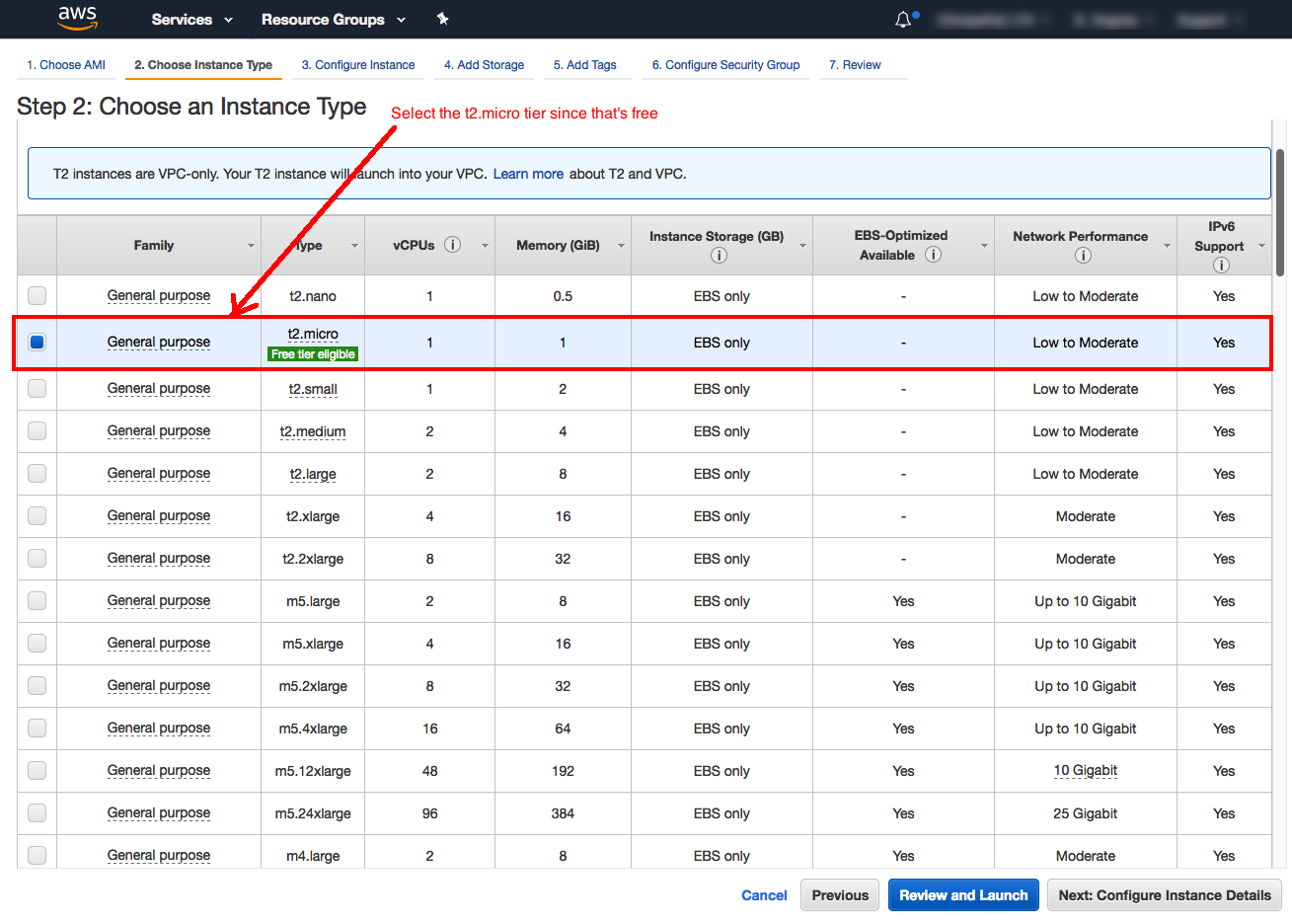Click the EBS-Optimized Available info icon
This screenshot has width=1292, height=924.
tap(933, 254)
